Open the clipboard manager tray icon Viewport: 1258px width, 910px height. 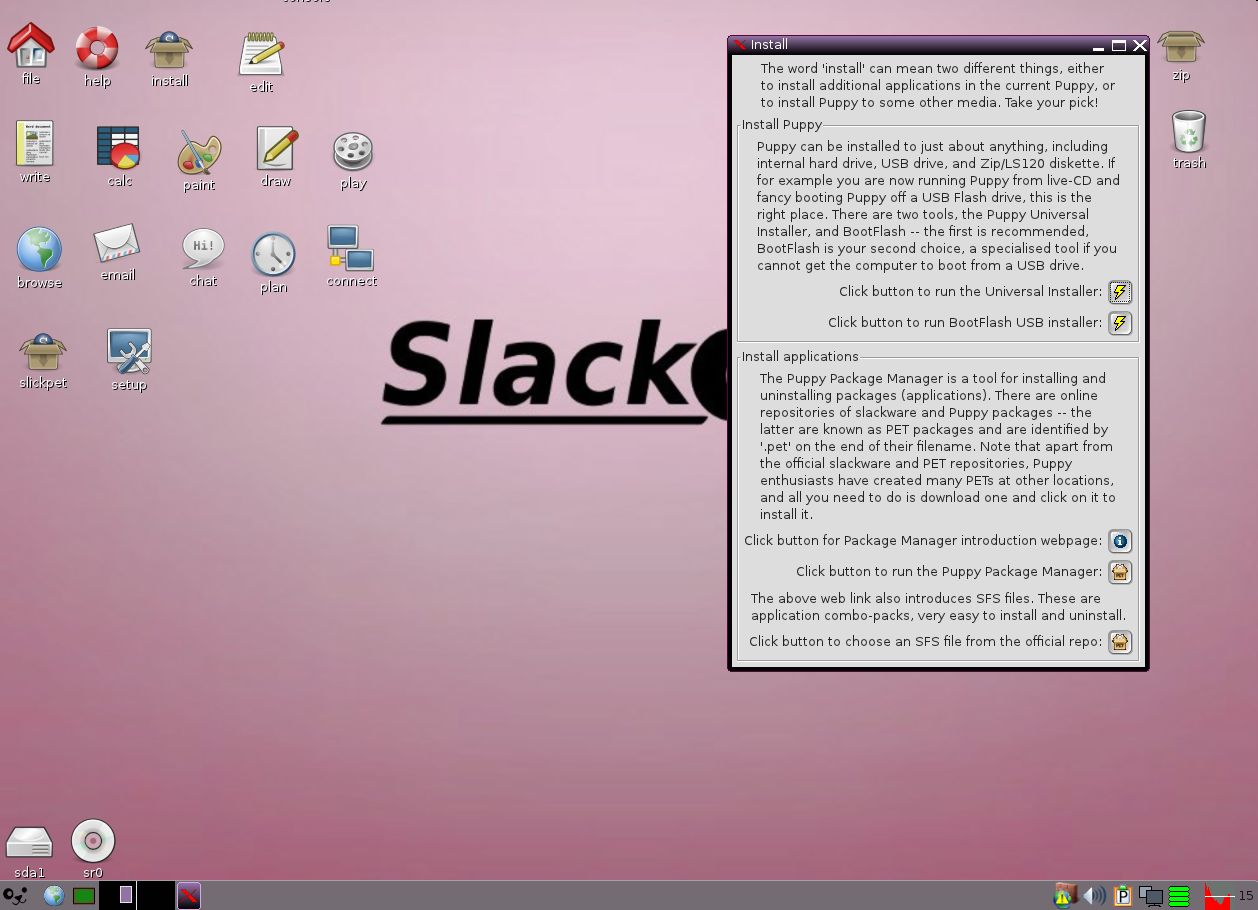(1122, 896)
